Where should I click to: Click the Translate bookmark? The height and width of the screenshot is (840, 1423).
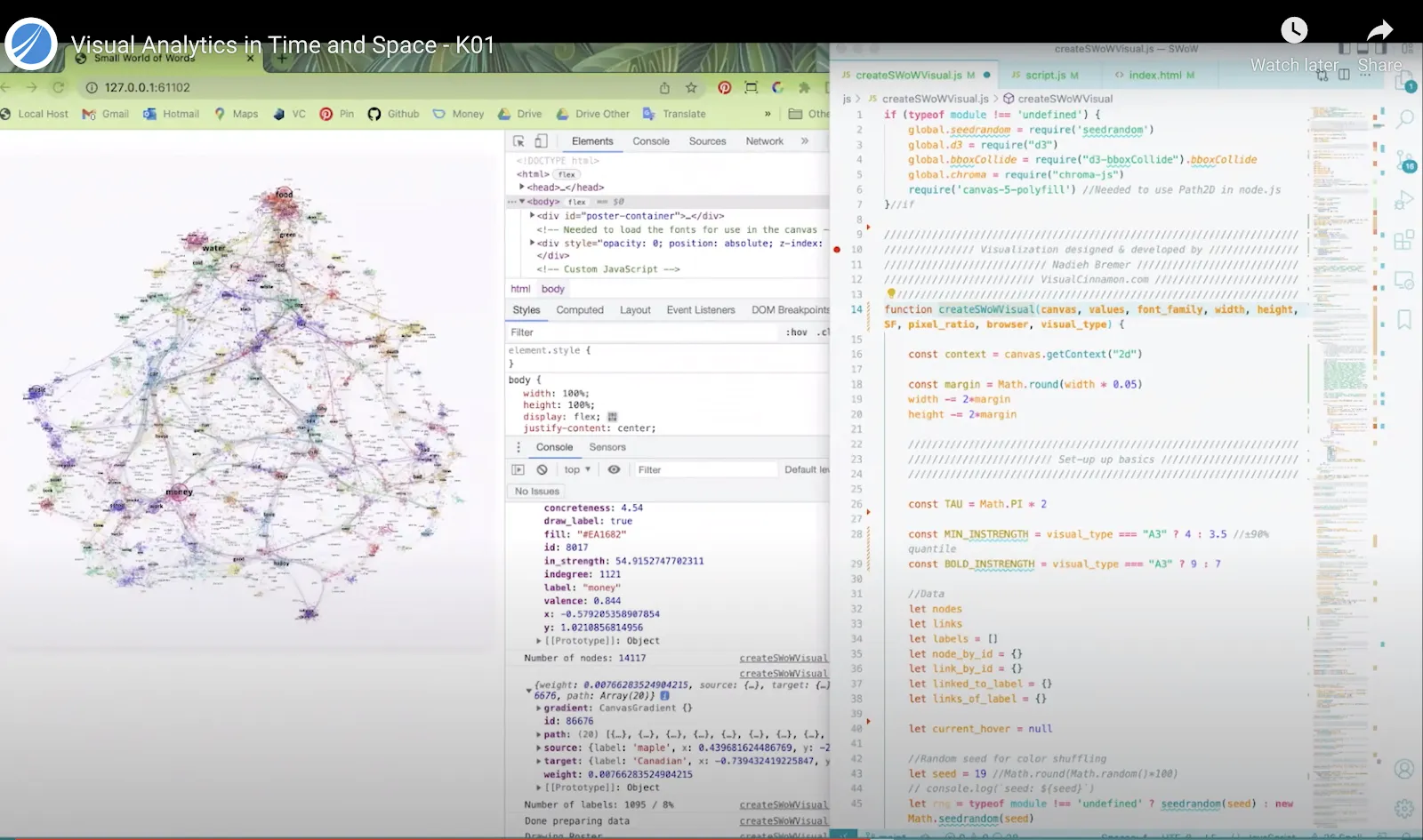pos(674,114)
